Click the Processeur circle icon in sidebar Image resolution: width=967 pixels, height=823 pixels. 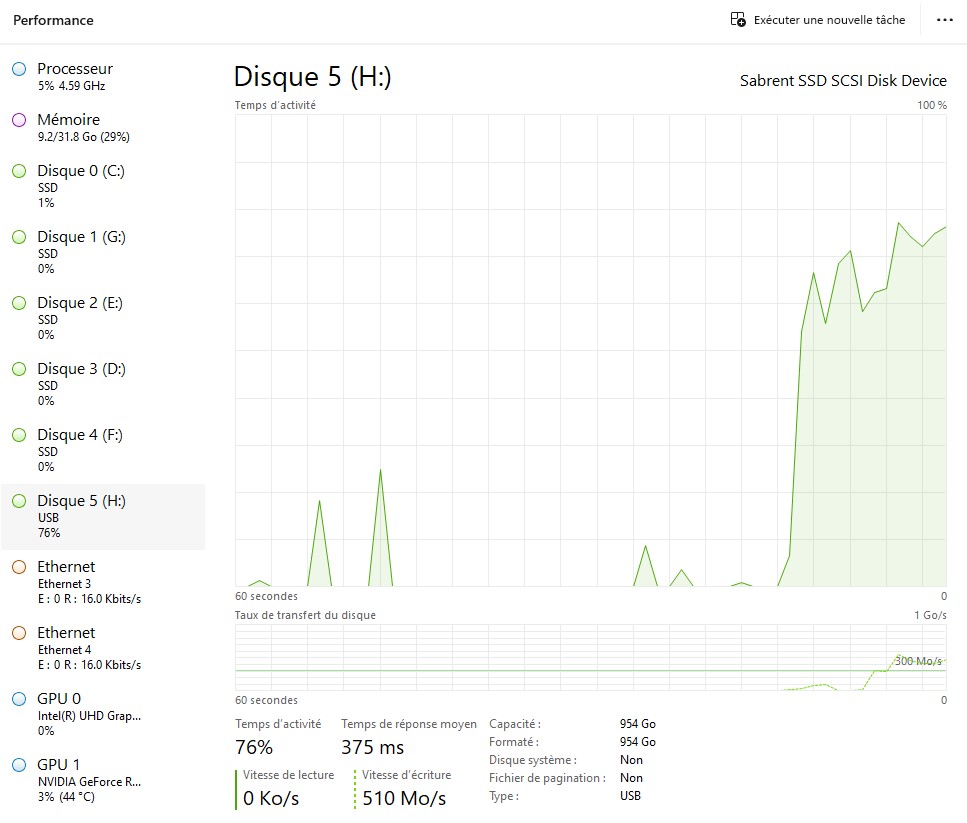tap(18, 69)
